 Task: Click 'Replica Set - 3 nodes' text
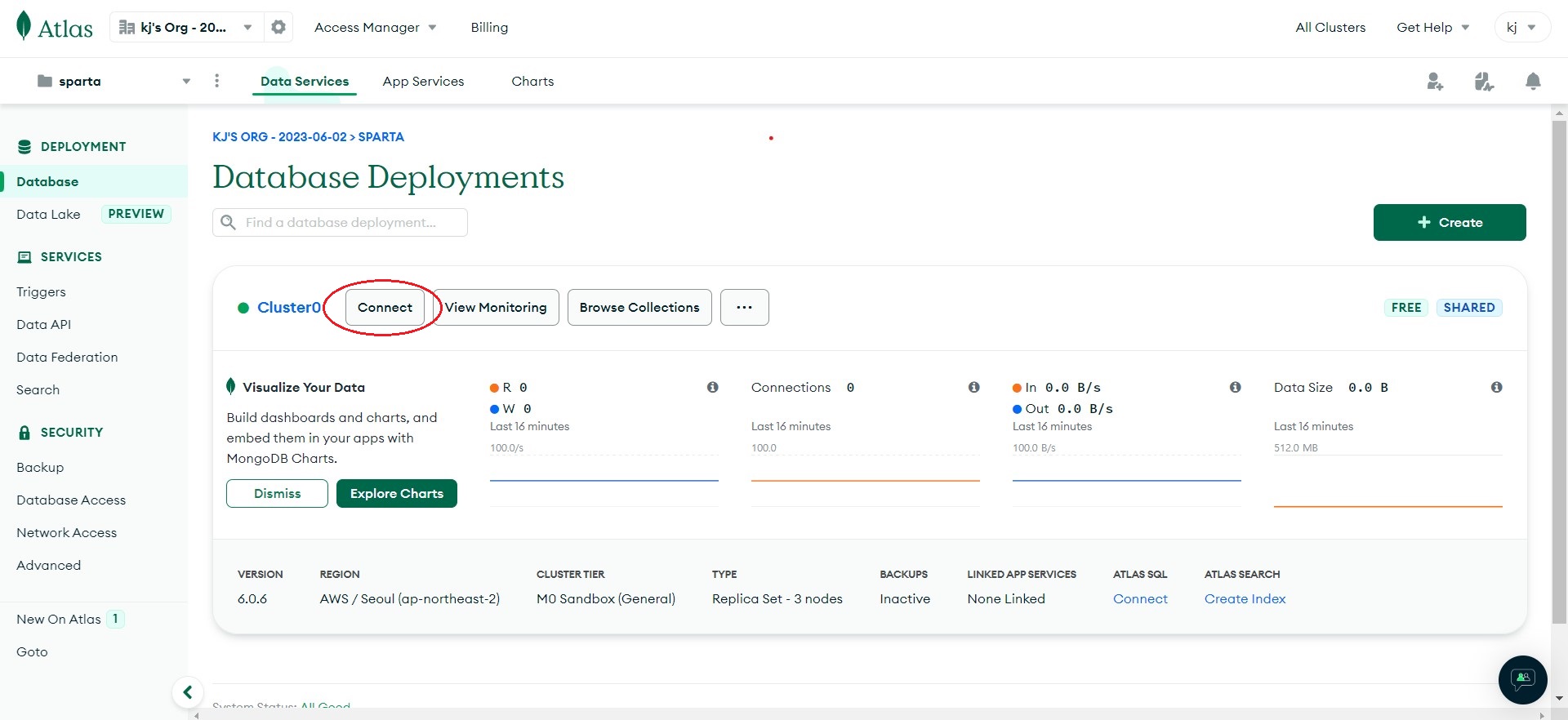(x=777, y=598)
